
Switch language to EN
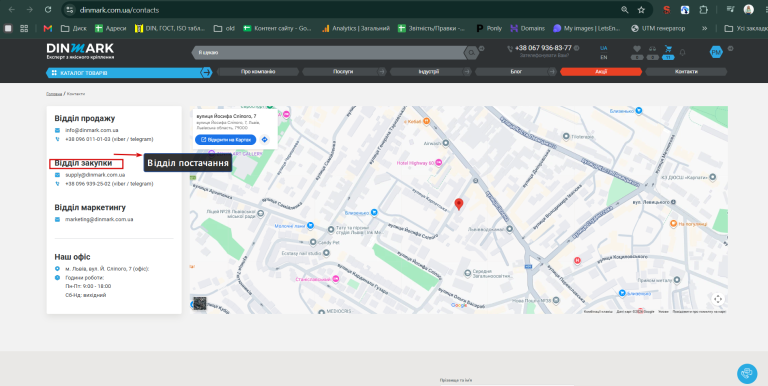click(603, 57)
